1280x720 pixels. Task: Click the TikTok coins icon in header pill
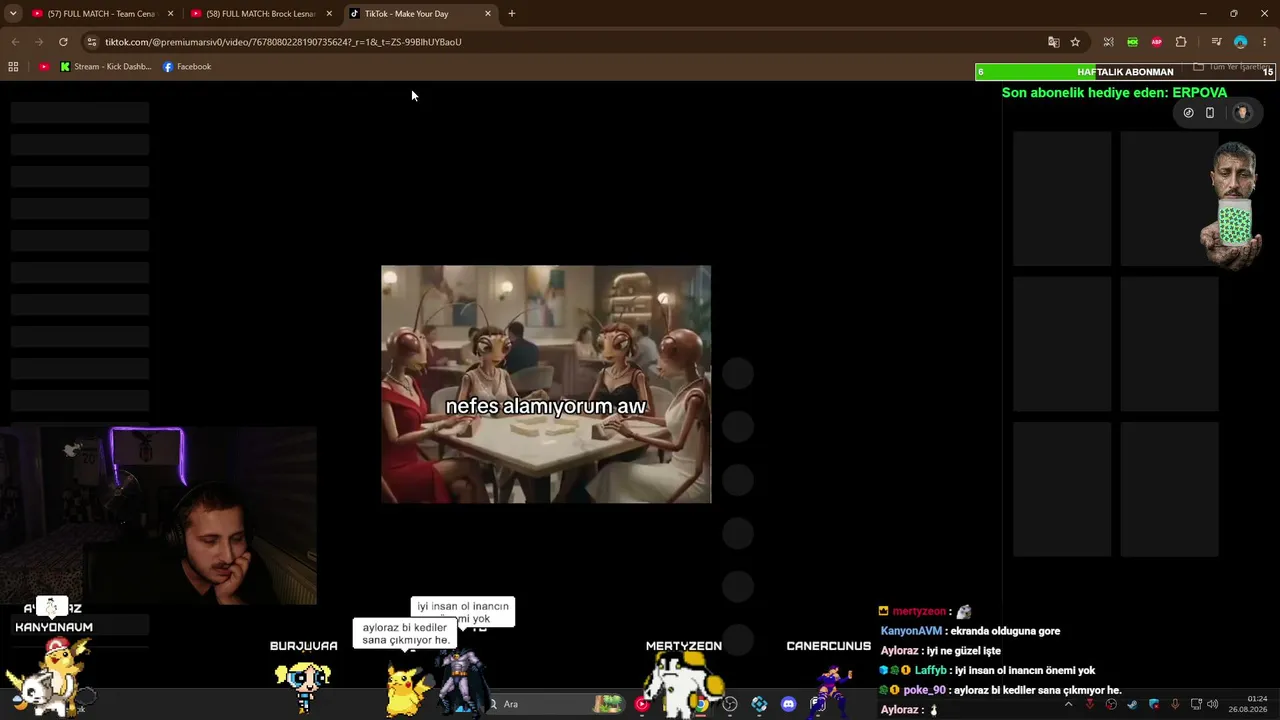(x=1188, y=113)
